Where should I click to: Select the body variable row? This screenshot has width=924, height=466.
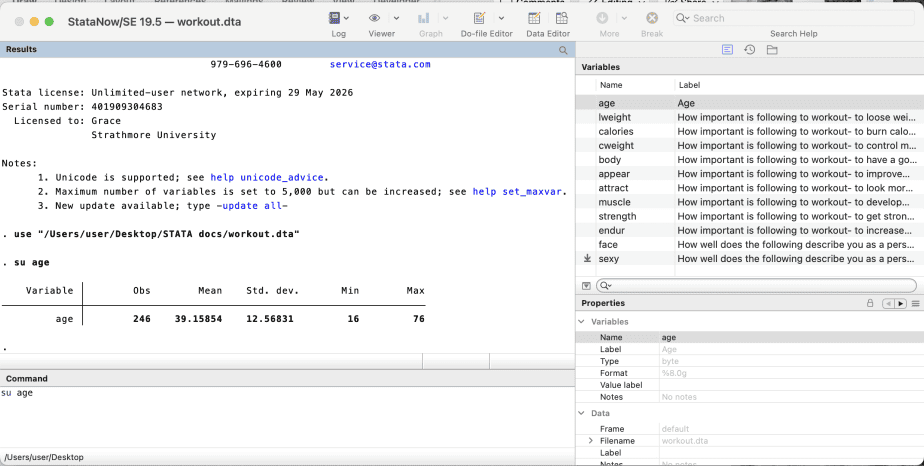click(x=750, y=160)
